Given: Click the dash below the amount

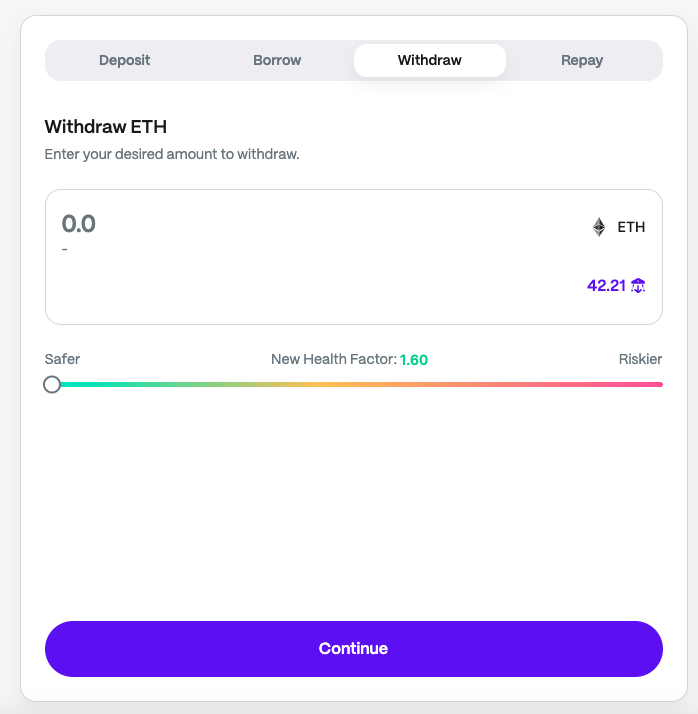Looking at the screenshot, I should click(65, 249).
